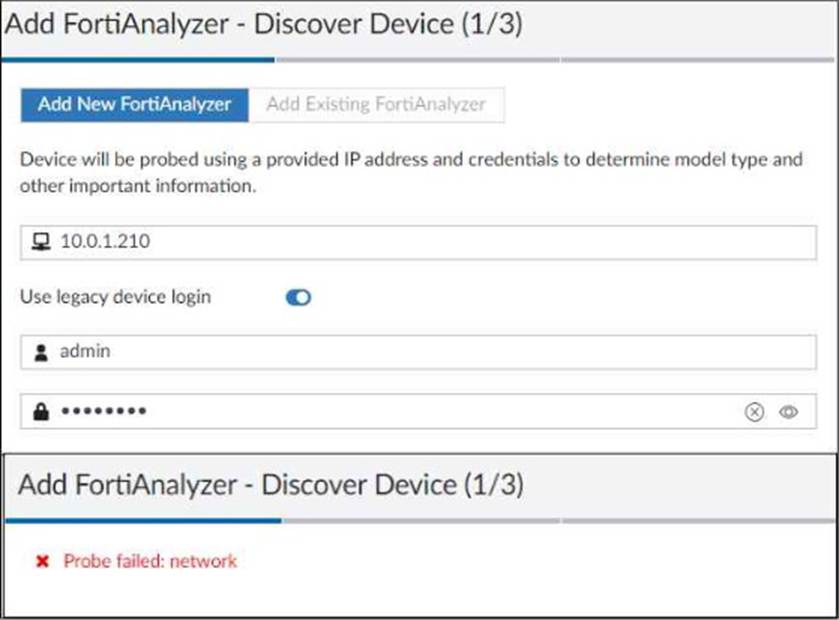The height and width of the screenshot is (620, 839).
Task: Click the lock icon in password field
Action: click(41, 411)
